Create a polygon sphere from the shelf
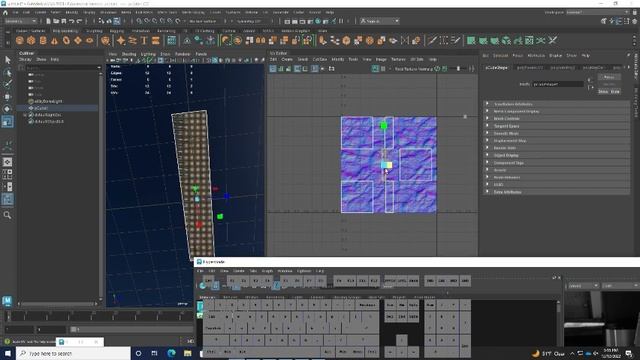 pos(20,40)
